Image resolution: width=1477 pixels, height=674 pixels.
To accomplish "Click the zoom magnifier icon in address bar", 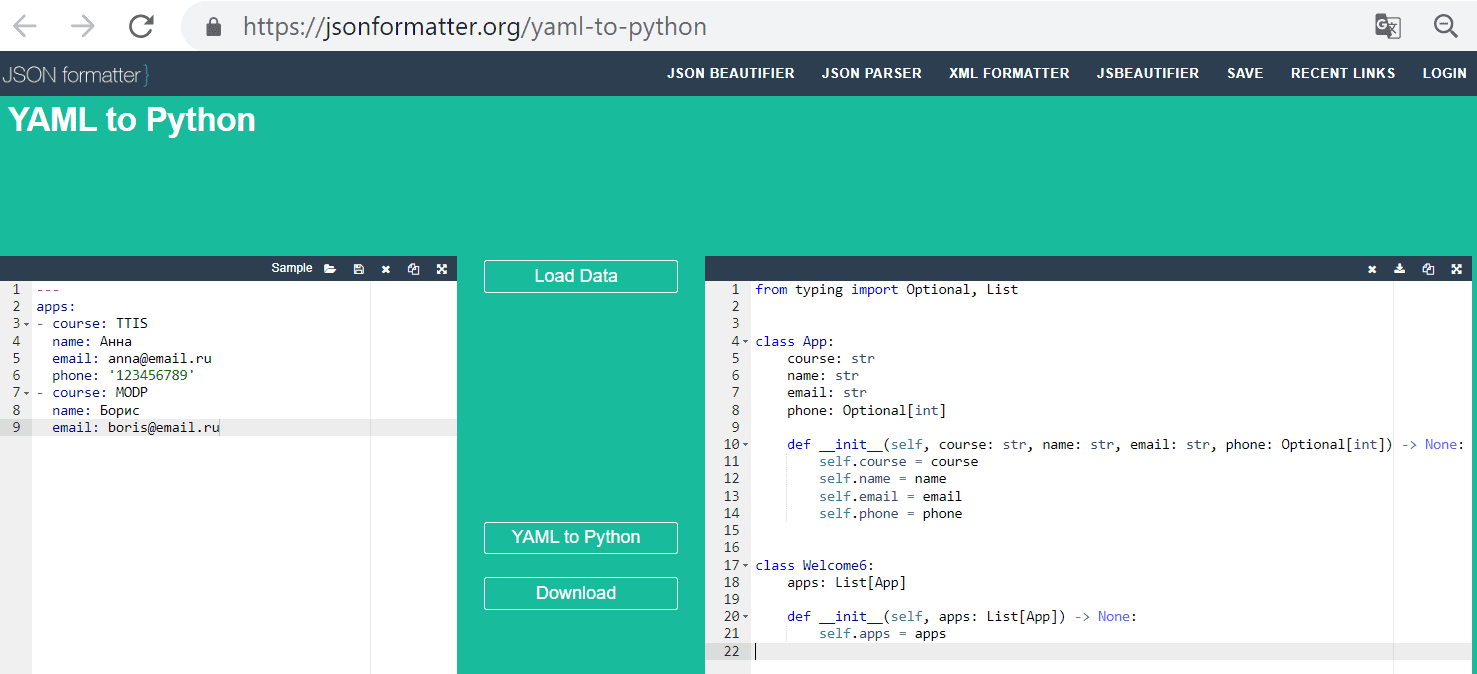I will coord(1446,27).
